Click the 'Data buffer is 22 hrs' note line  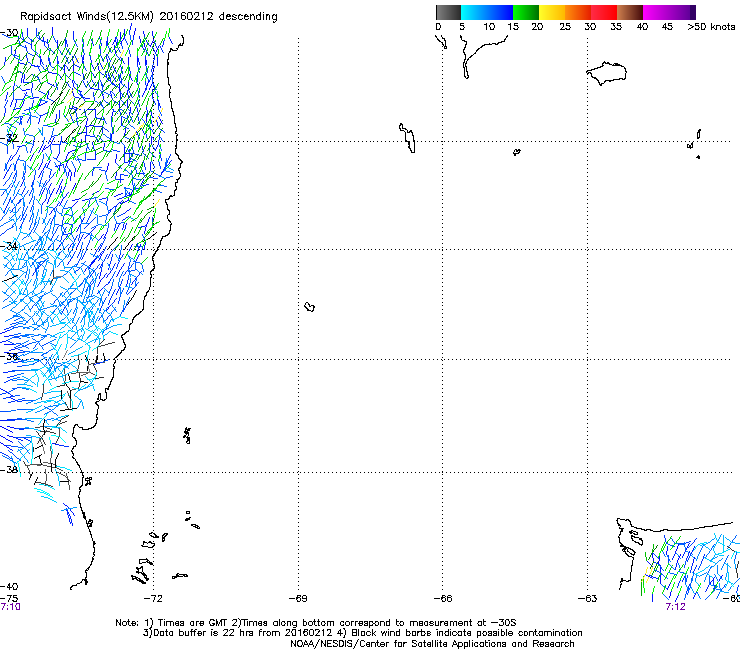tap(362, 633)
